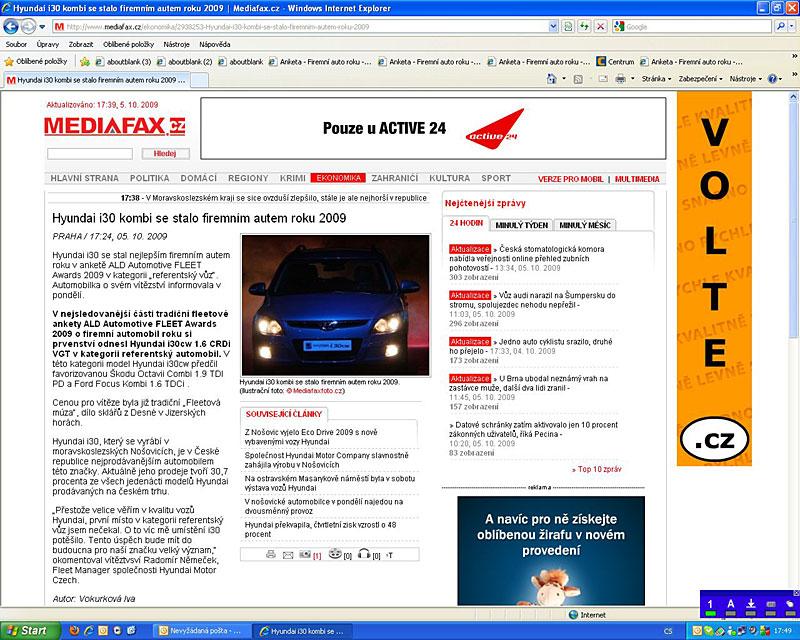Select the Hyundai i30 kombi browser tab
This screenshot has width=800, height=640.
point(97,80)
